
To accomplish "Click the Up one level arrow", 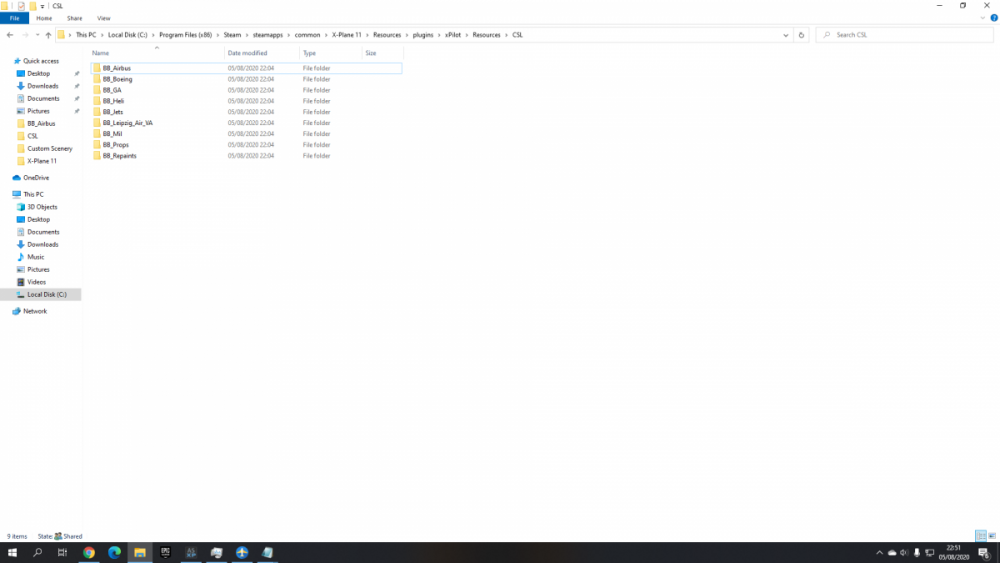I will 48,35.
